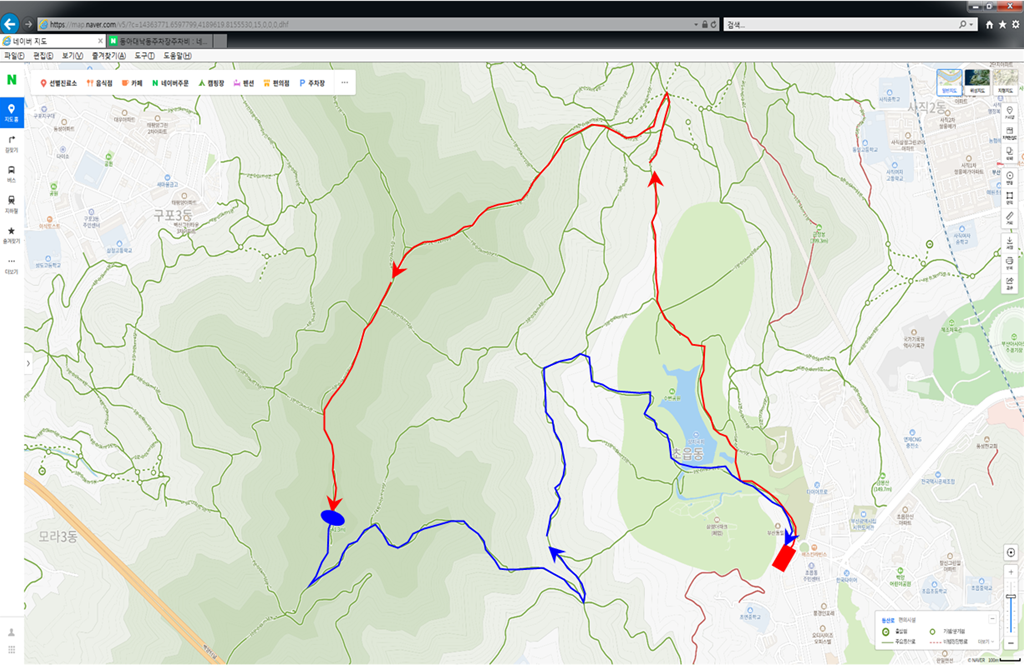
Task: Open the 버스 bus sidebar item
Action: click(12, 174)
